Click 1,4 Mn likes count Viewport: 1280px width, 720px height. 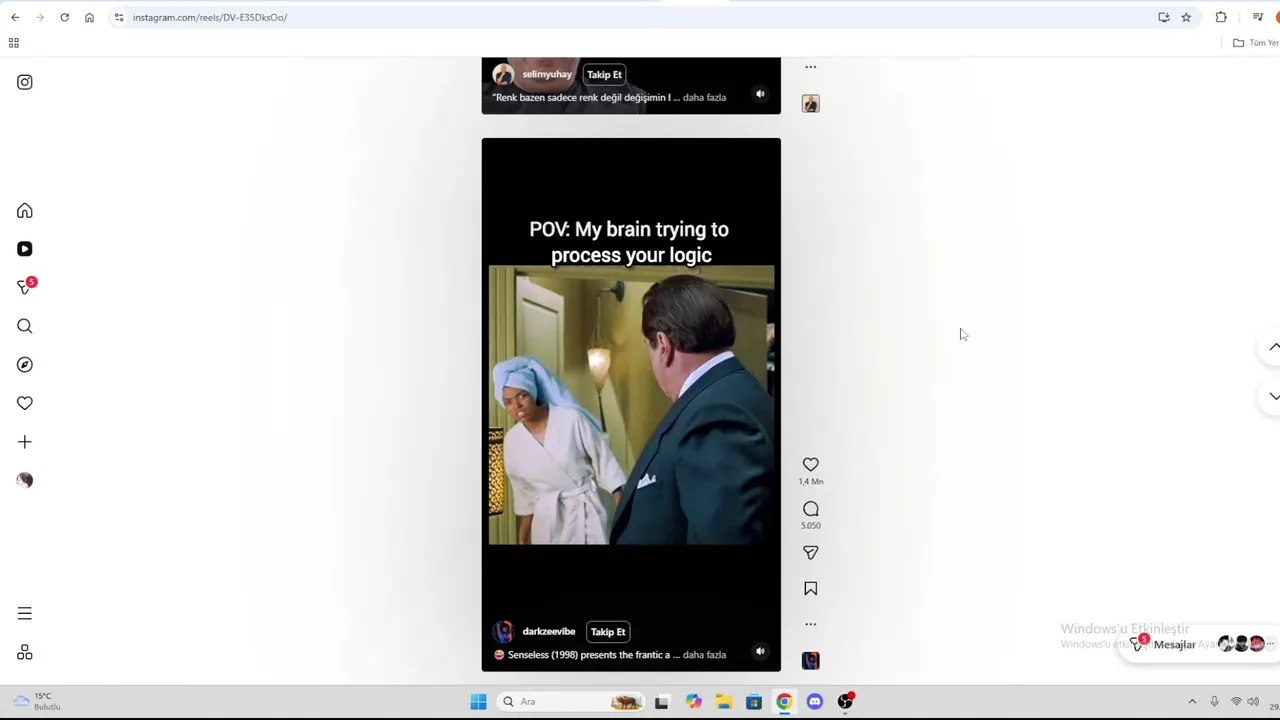811,482
